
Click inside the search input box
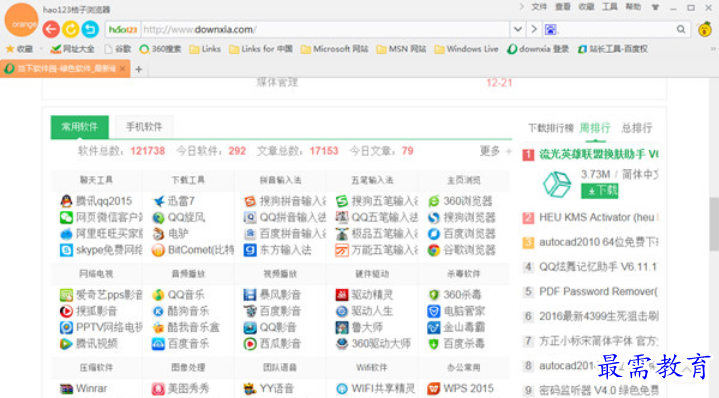[x=616, y=30]
